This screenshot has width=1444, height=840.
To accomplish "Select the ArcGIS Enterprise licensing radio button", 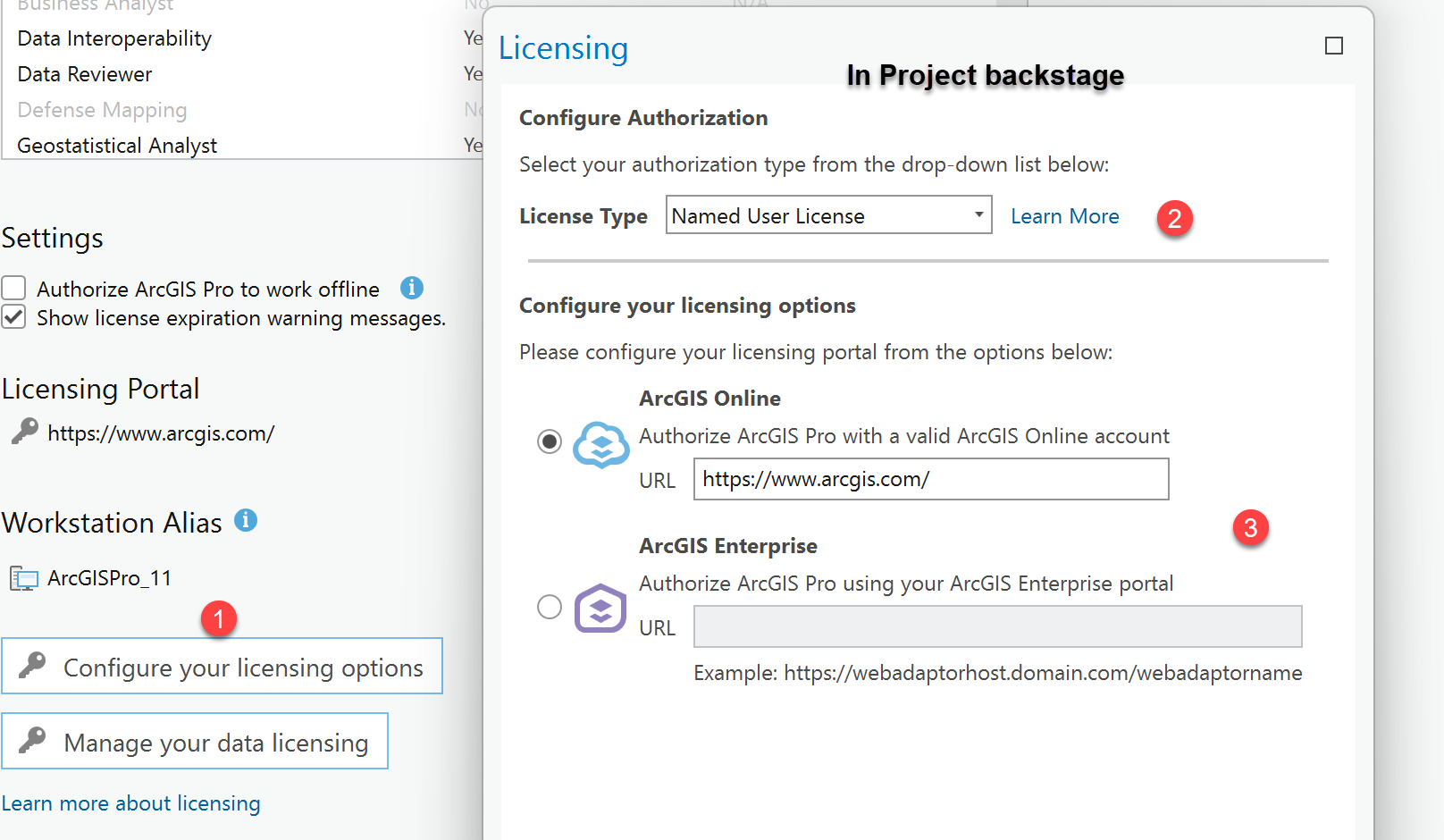I will (550, 607).
